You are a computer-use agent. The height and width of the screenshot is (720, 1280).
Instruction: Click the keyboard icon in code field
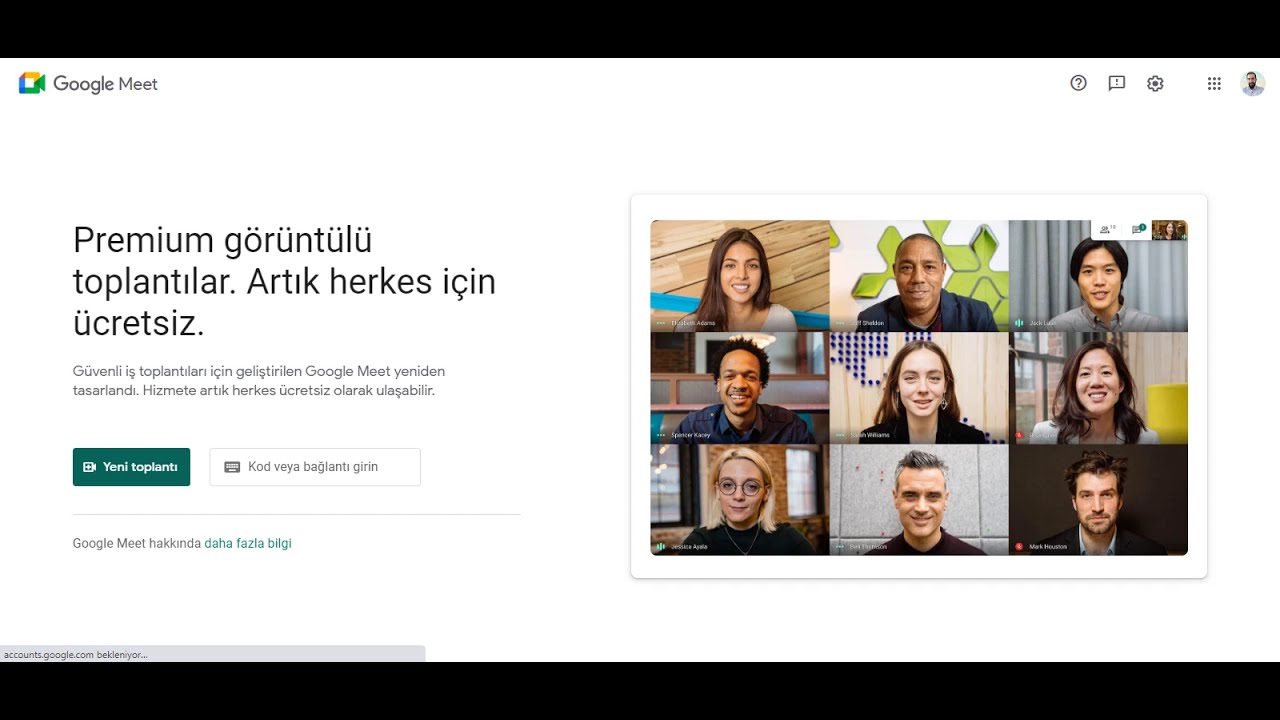[x=232, y=467]
